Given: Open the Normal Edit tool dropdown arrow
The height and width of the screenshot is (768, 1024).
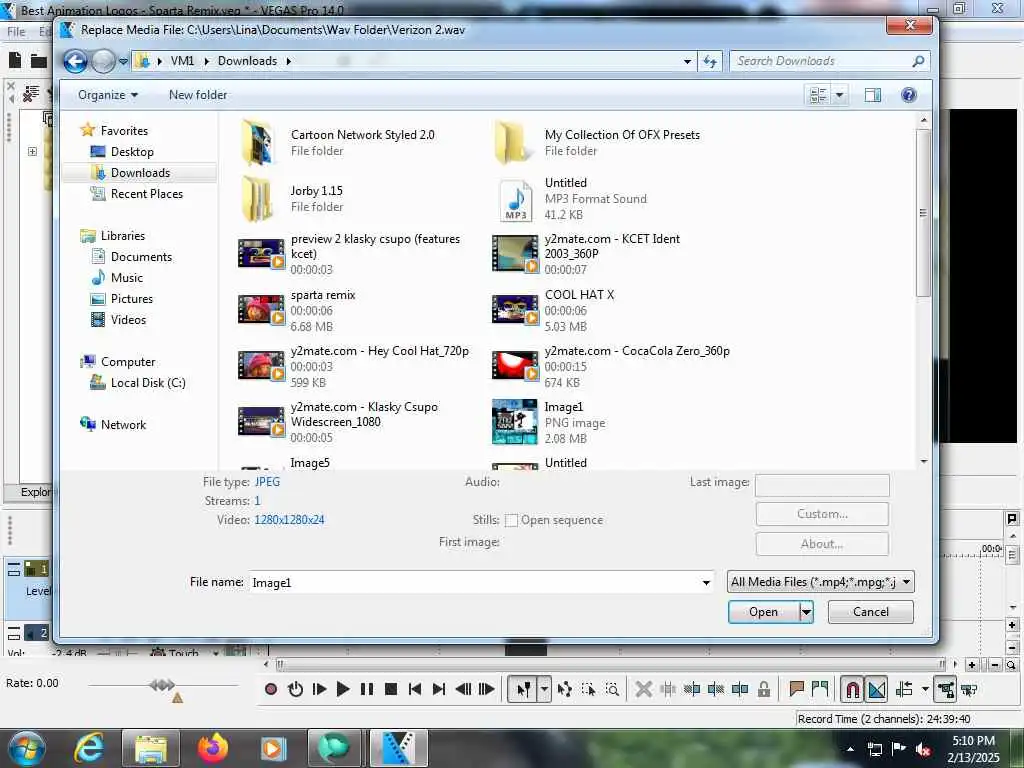Looking at the screenshot, I should 544,689.
